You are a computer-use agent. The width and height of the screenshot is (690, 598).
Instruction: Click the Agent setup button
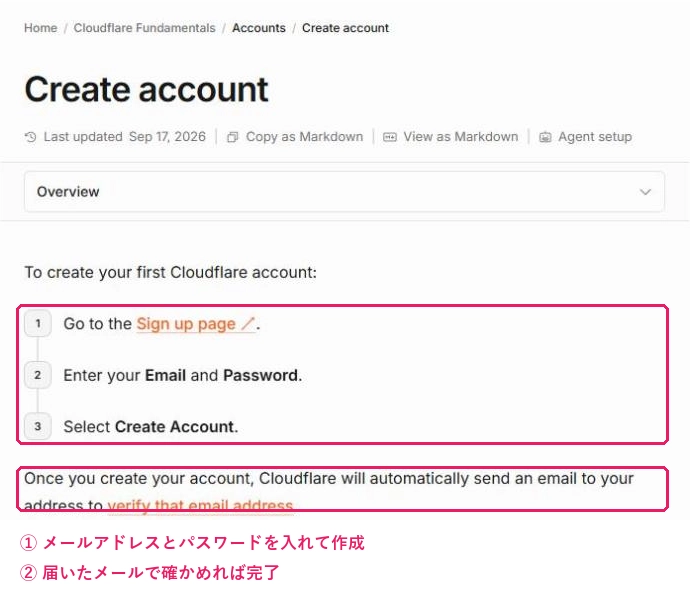click(586, 137)
